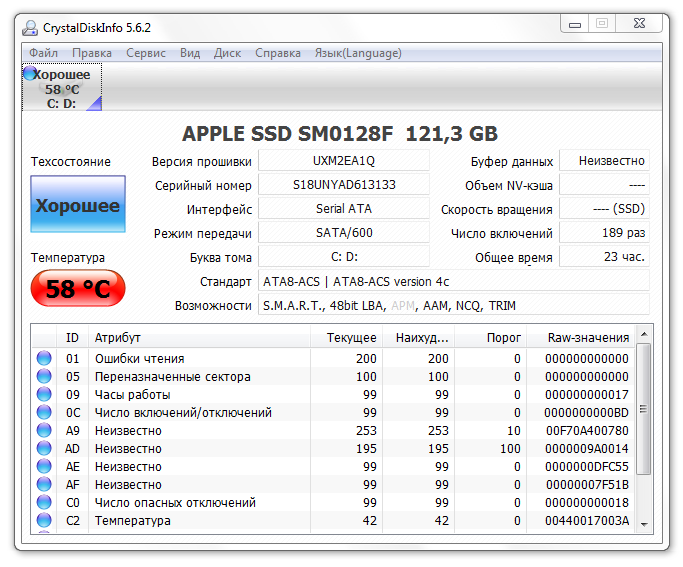Click the 23 час. power on hours field
Screen dimensions: 683x567
(x=604, y=256)
